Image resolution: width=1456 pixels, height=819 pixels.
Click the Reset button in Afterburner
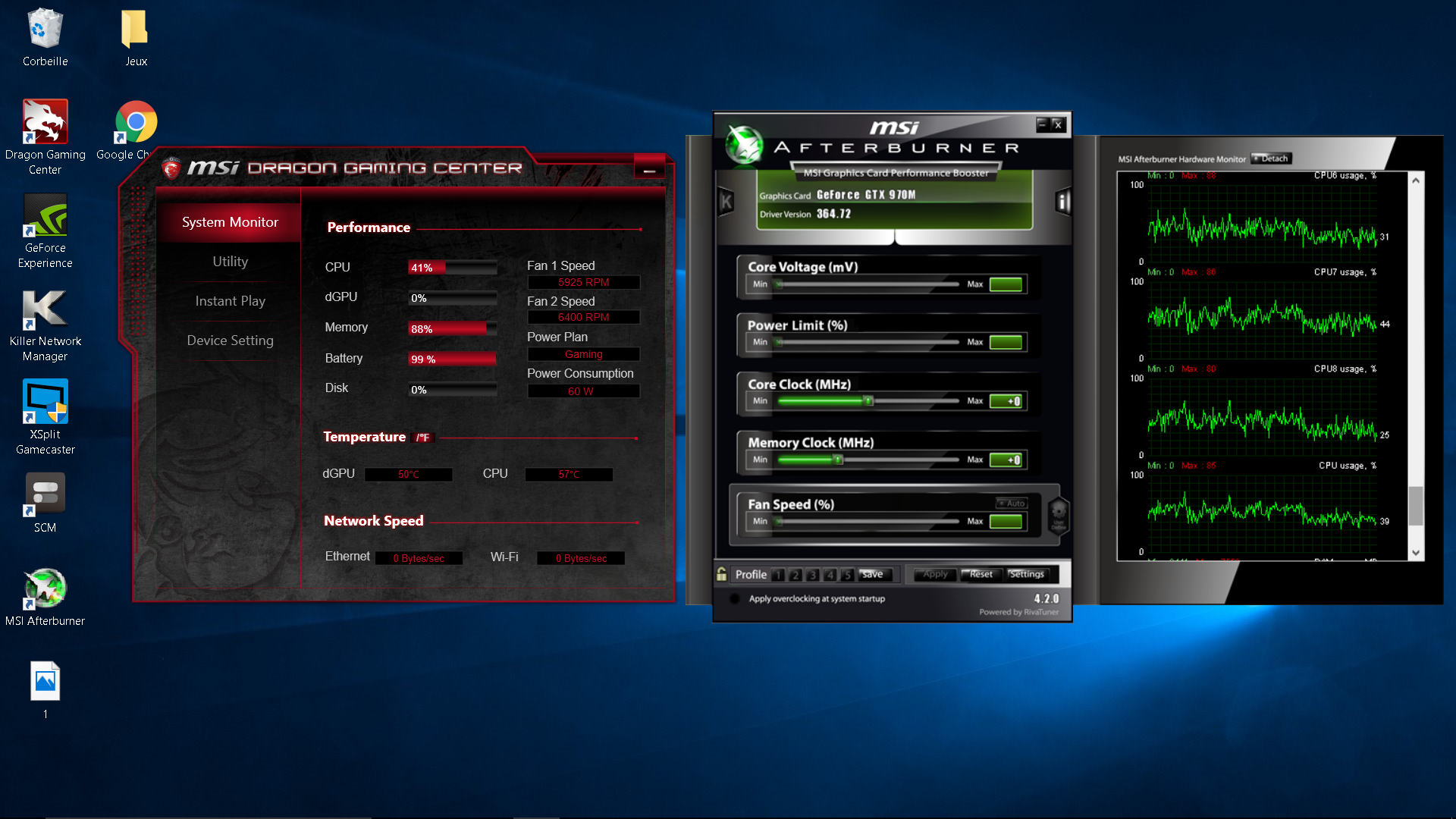(981, 574)
